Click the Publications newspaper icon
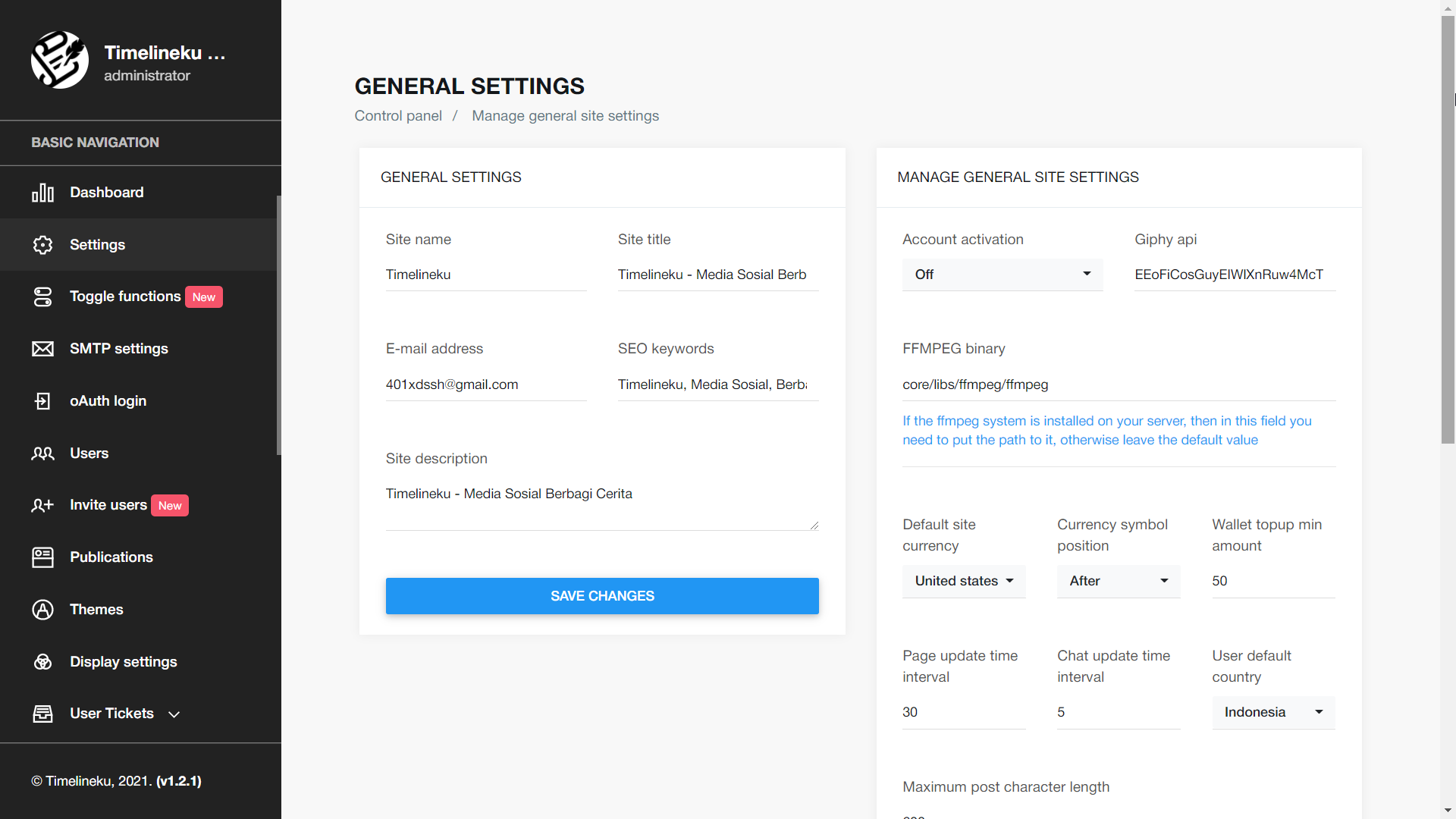This screenshot has height=819, width=1456. click(x=42, y=557)
